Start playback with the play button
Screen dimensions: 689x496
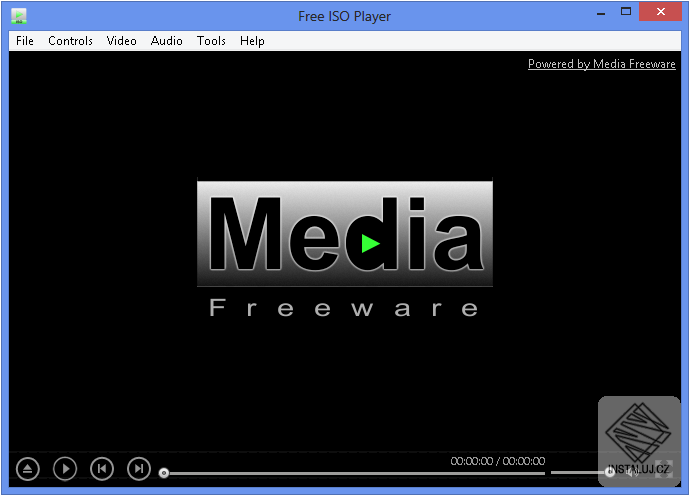65,469
